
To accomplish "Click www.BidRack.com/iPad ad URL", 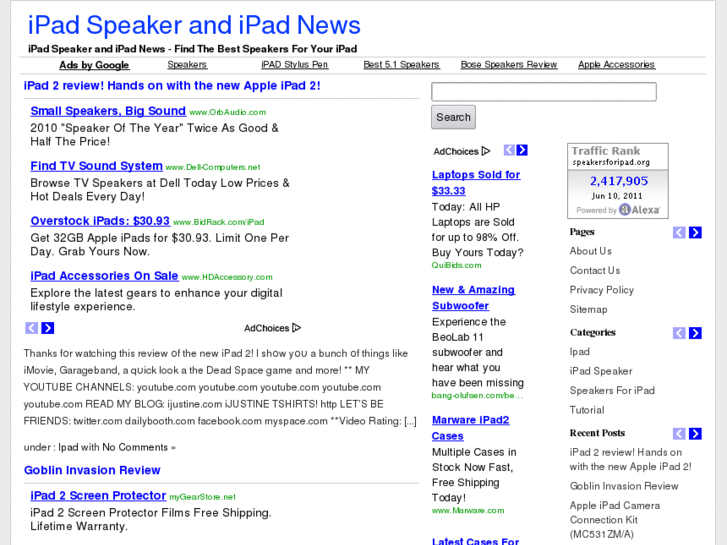I will pos(219,222).
